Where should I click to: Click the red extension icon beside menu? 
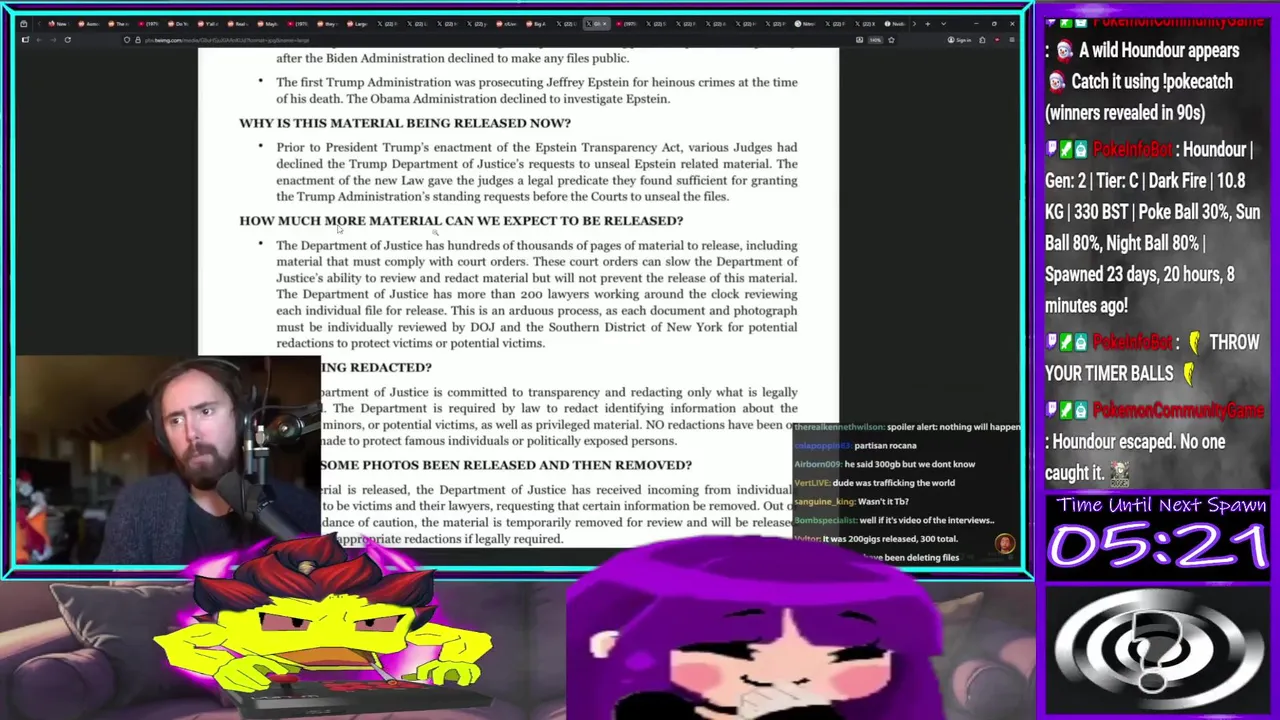click(x=997, y=40)
